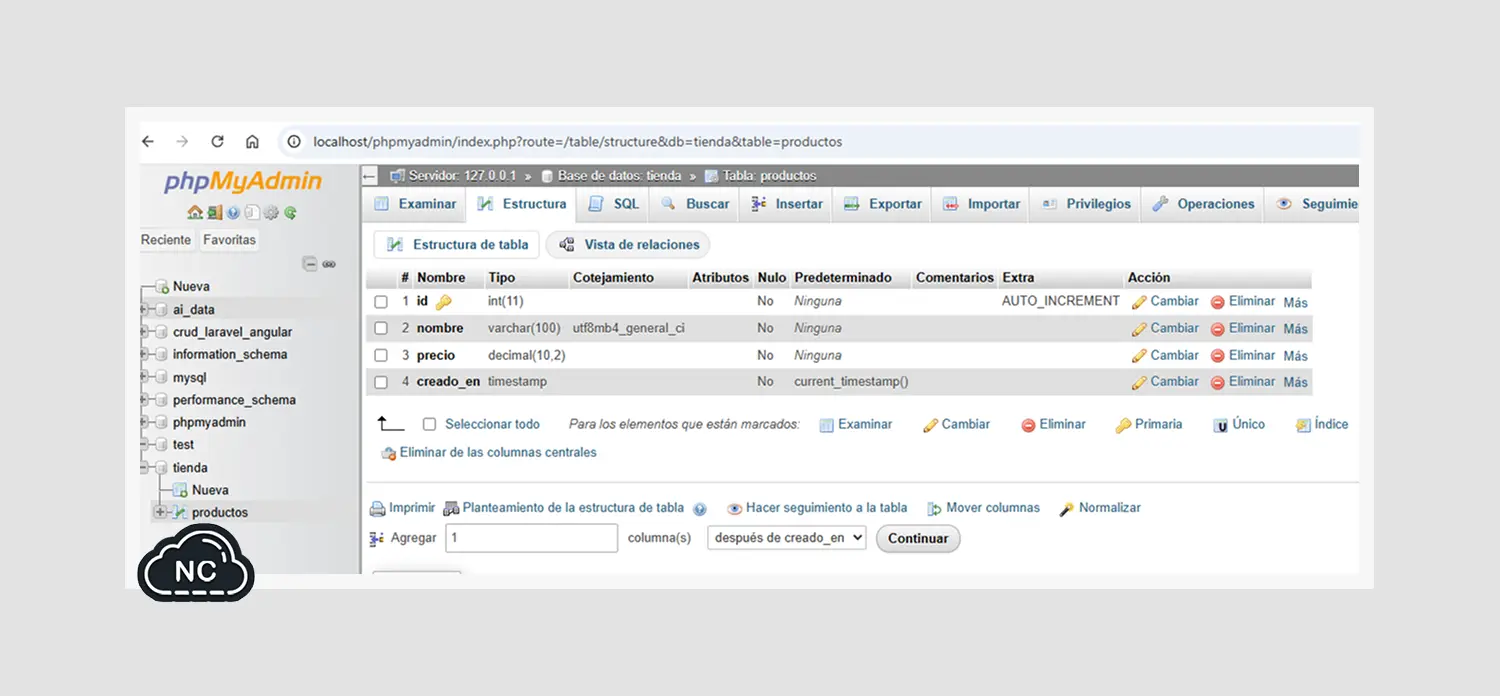Open the SQL tab
Screen dimensions: 1500x696
[614, 204]
